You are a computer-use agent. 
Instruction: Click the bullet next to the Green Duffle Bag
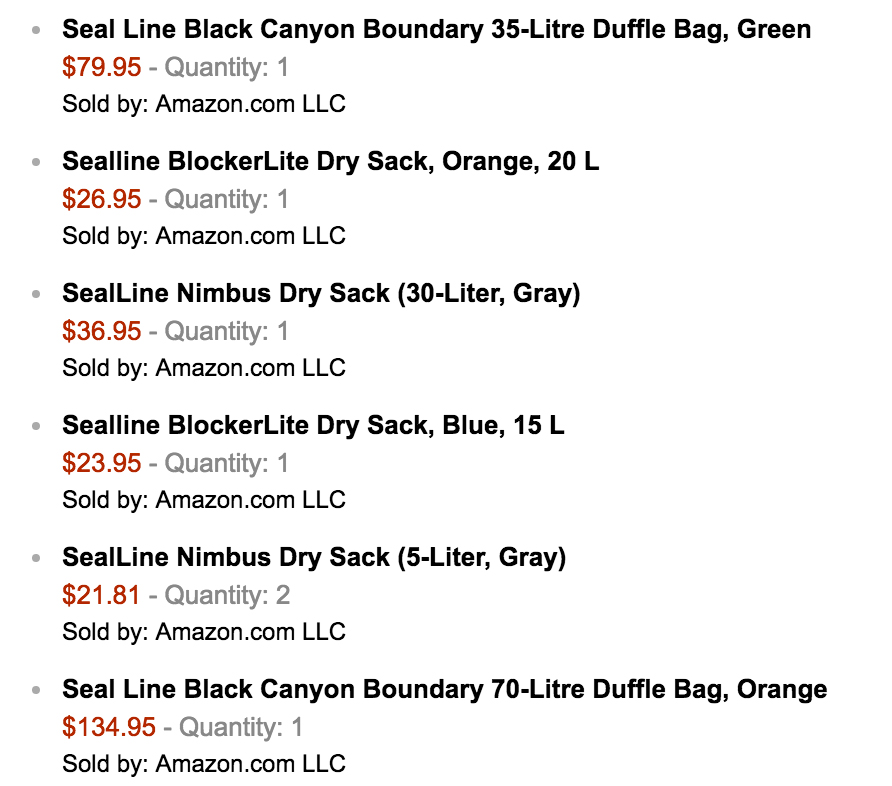(36, 30)
